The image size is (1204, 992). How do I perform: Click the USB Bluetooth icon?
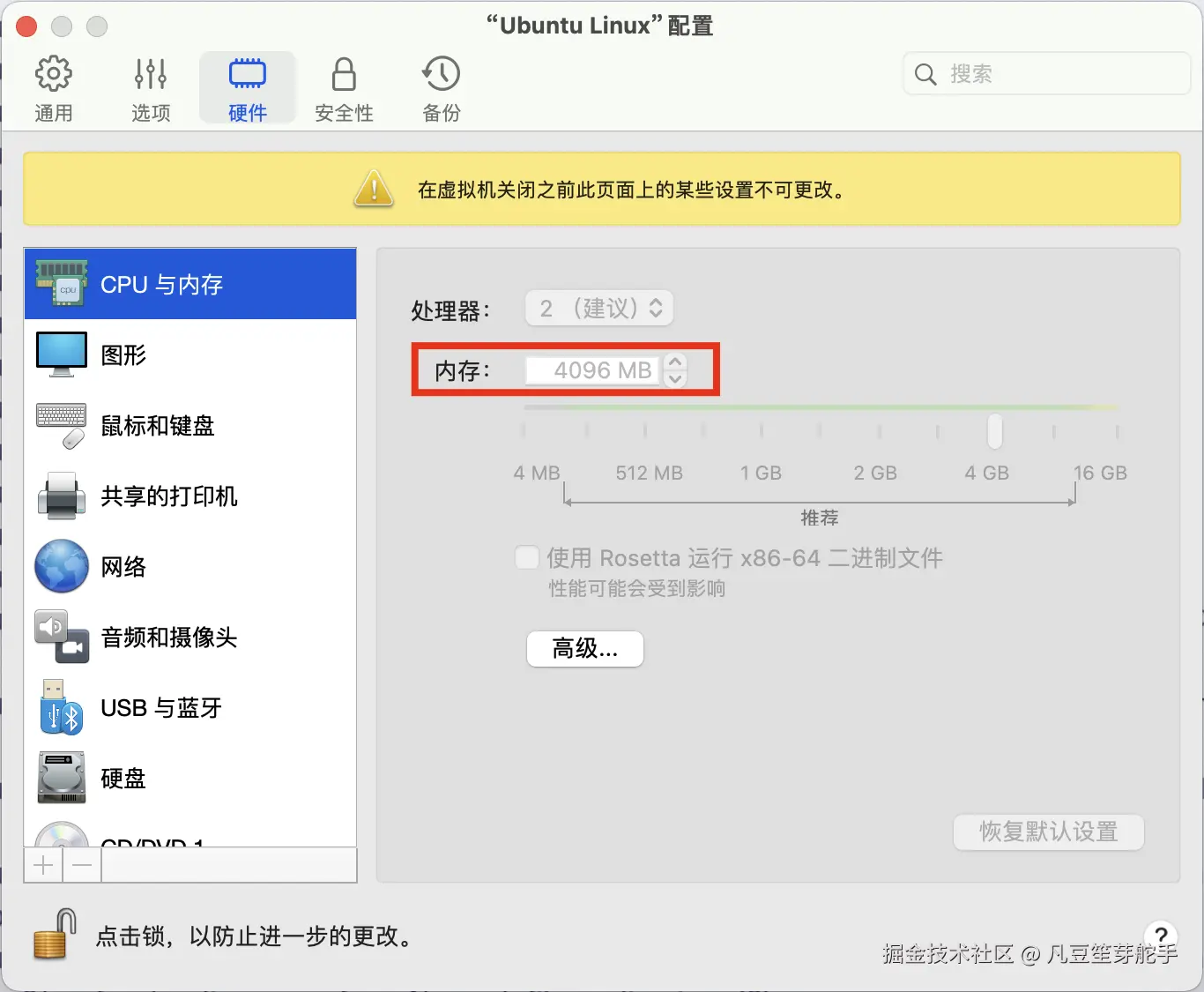click(62, 707)
